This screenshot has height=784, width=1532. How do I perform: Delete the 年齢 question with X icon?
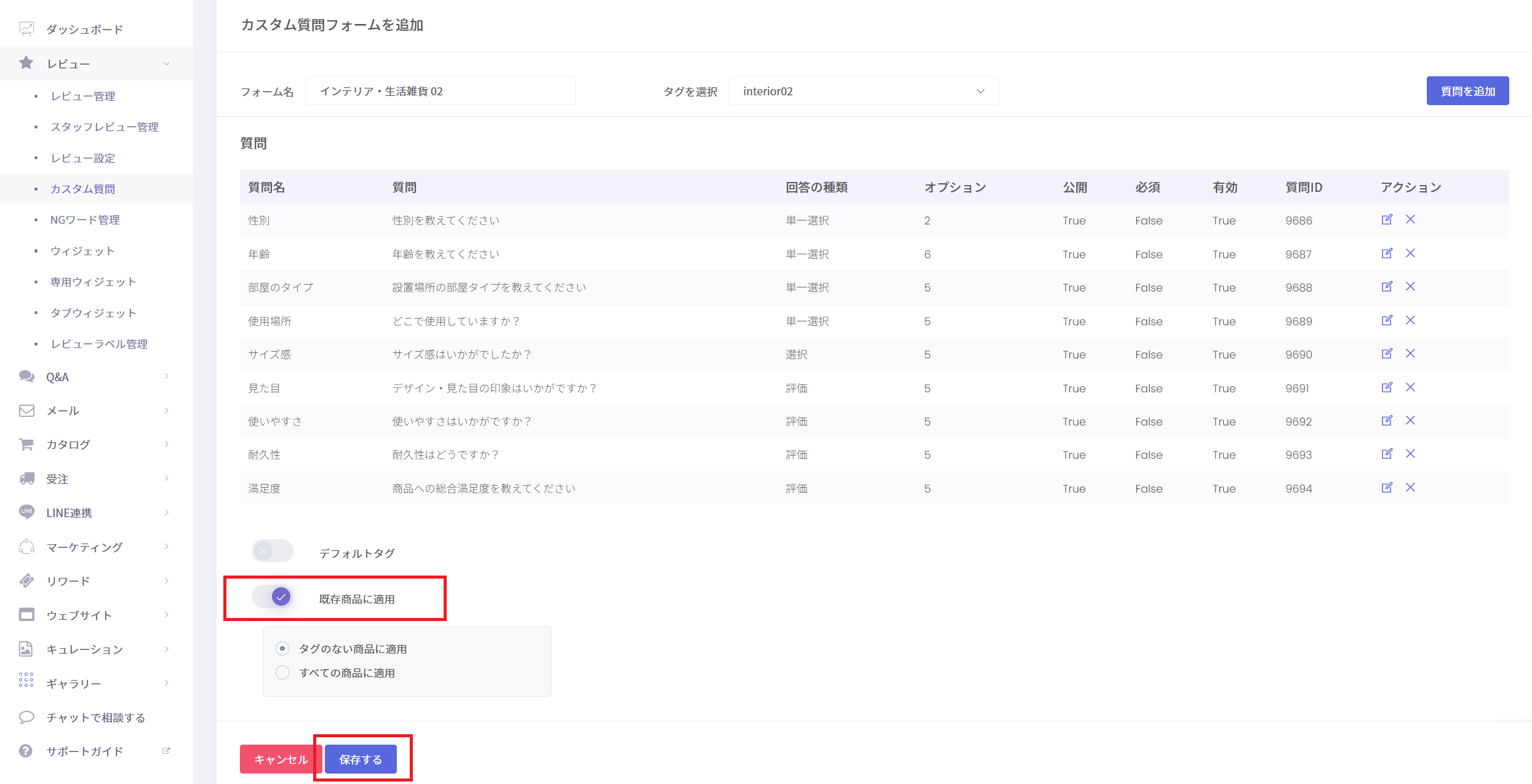point(1410,253)
